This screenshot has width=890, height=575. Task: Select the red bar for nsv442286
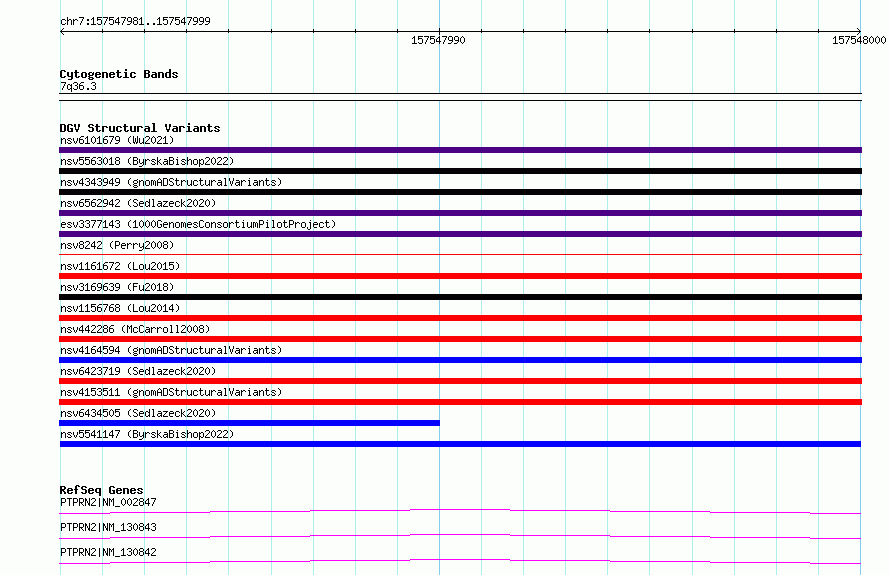tap(460, 339)
